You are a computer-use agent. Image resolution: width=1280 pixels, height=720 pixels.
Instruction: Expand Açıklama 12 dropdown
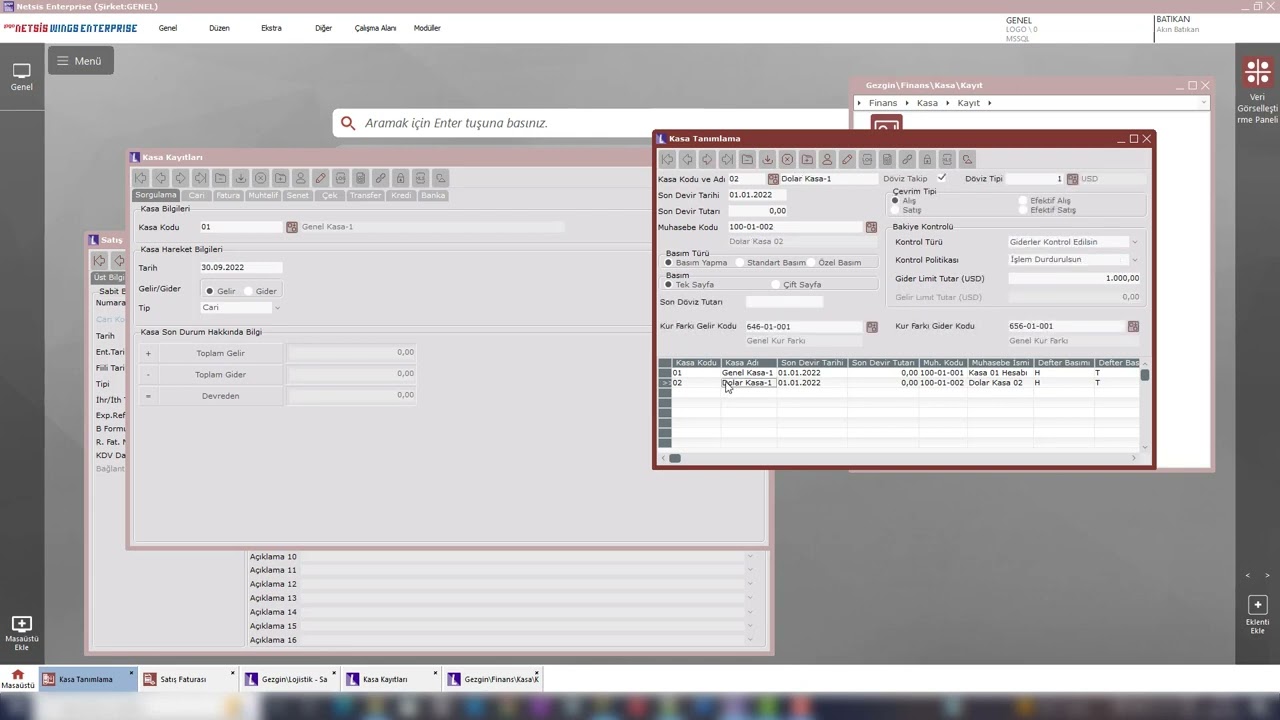click(750, 584)
